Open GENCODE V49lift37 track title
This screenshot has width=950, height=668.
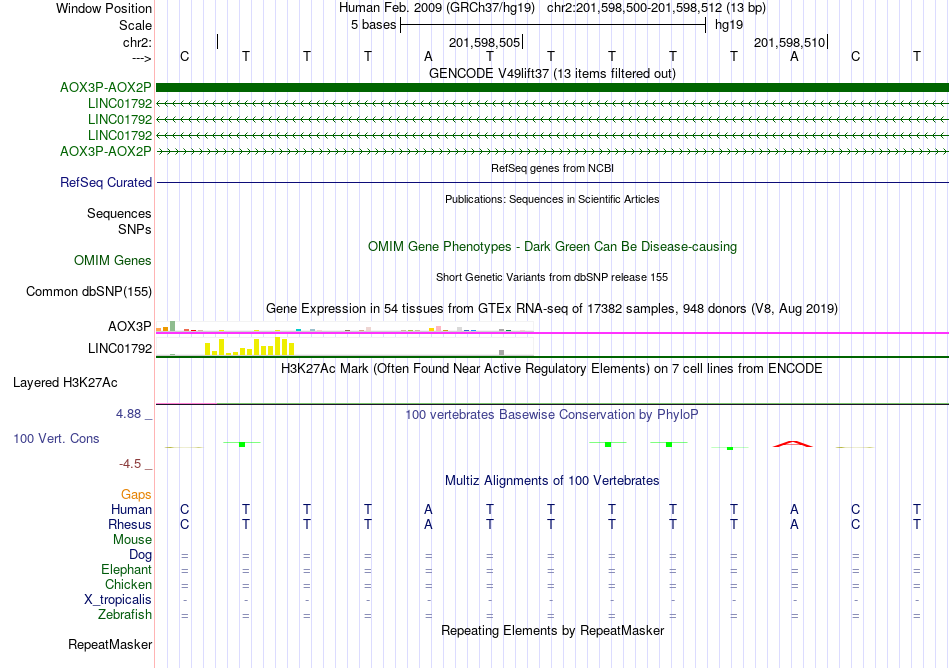point(552,73)
